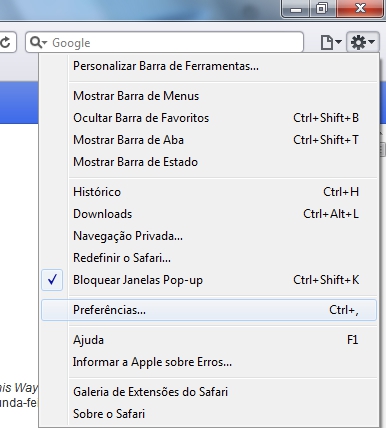Open Galeria de Extensões do Safari

click(x=209, y=392)
